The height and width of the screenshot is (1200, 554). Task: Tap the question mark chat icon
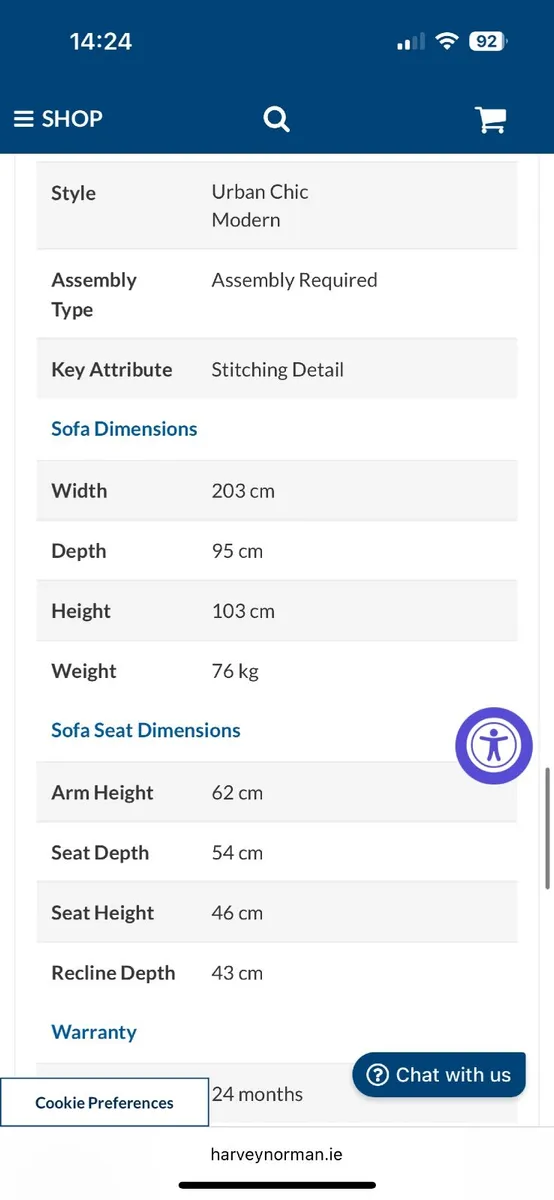click(377, 1075)
